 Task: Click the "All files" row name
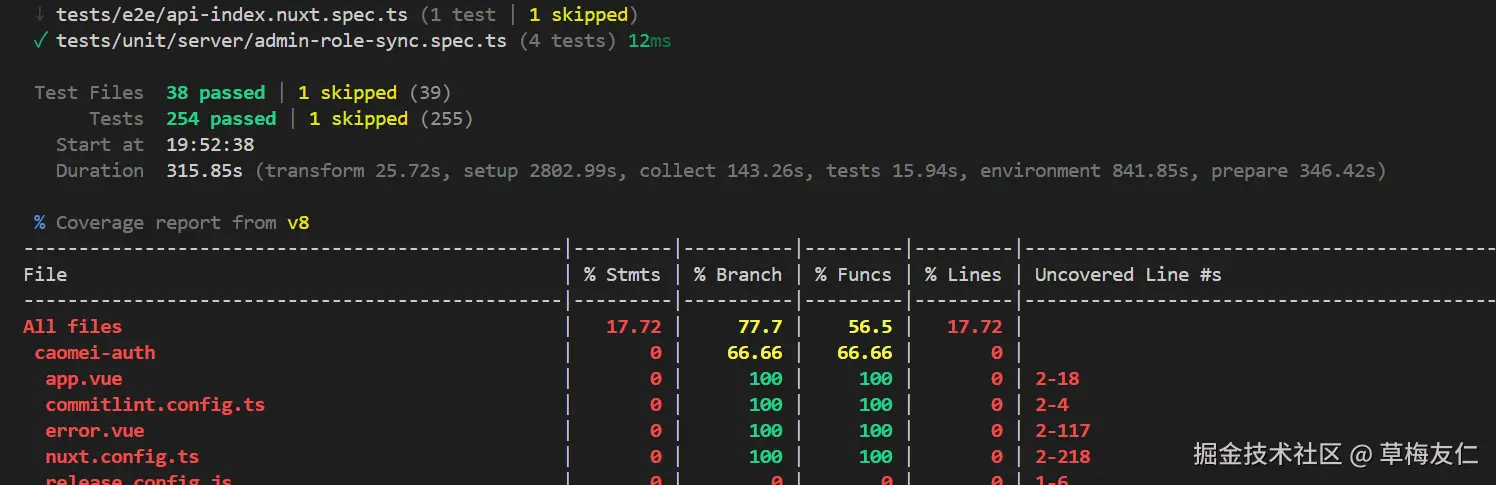tap(72, 327)
